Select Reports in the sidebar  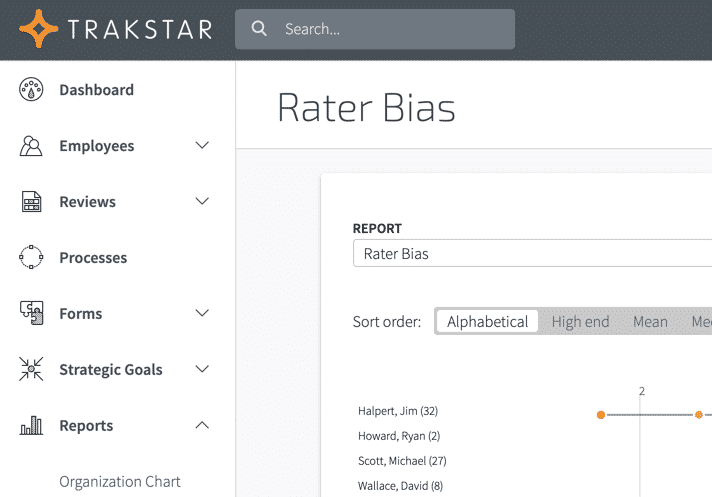[86, 426]
